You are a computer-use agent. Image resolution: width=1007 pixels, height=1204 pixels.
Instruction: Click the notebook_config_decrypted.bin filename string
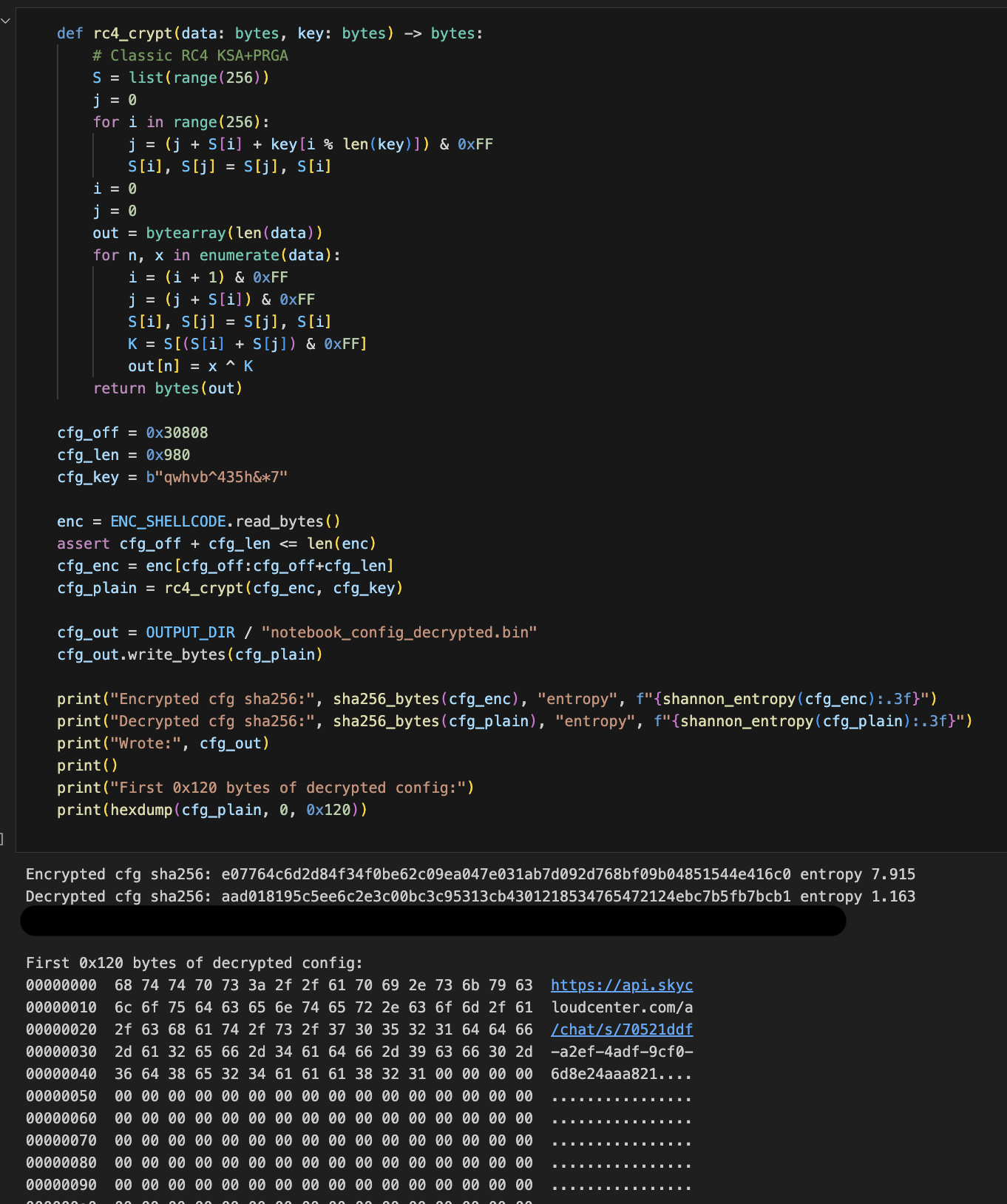tap(399, 632)
